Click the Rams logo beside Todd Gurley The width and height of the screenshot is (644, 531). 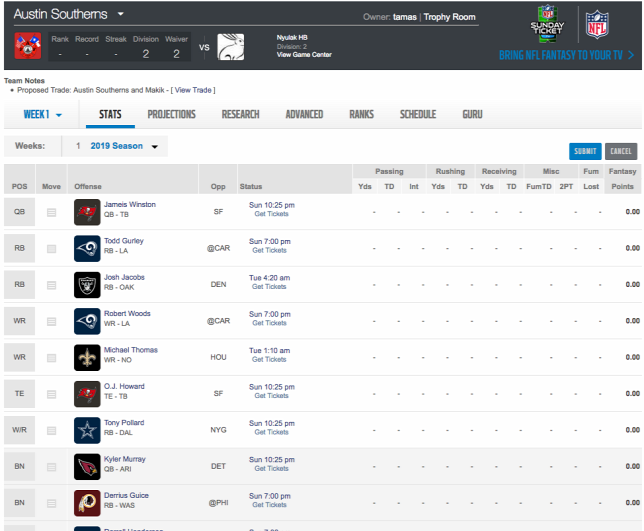point(87,248)
